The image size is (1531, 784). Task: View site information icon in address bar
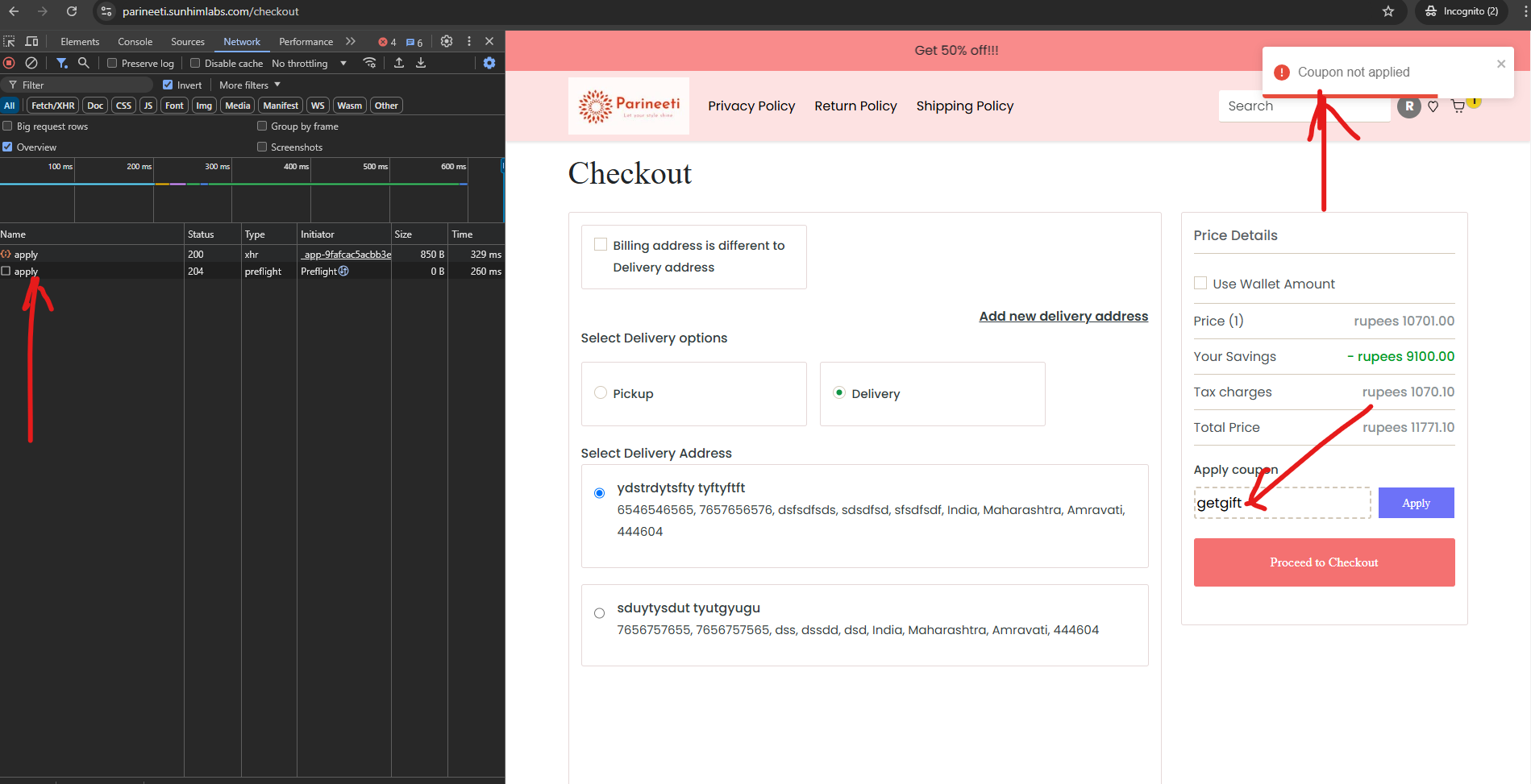tap(106, 11)
